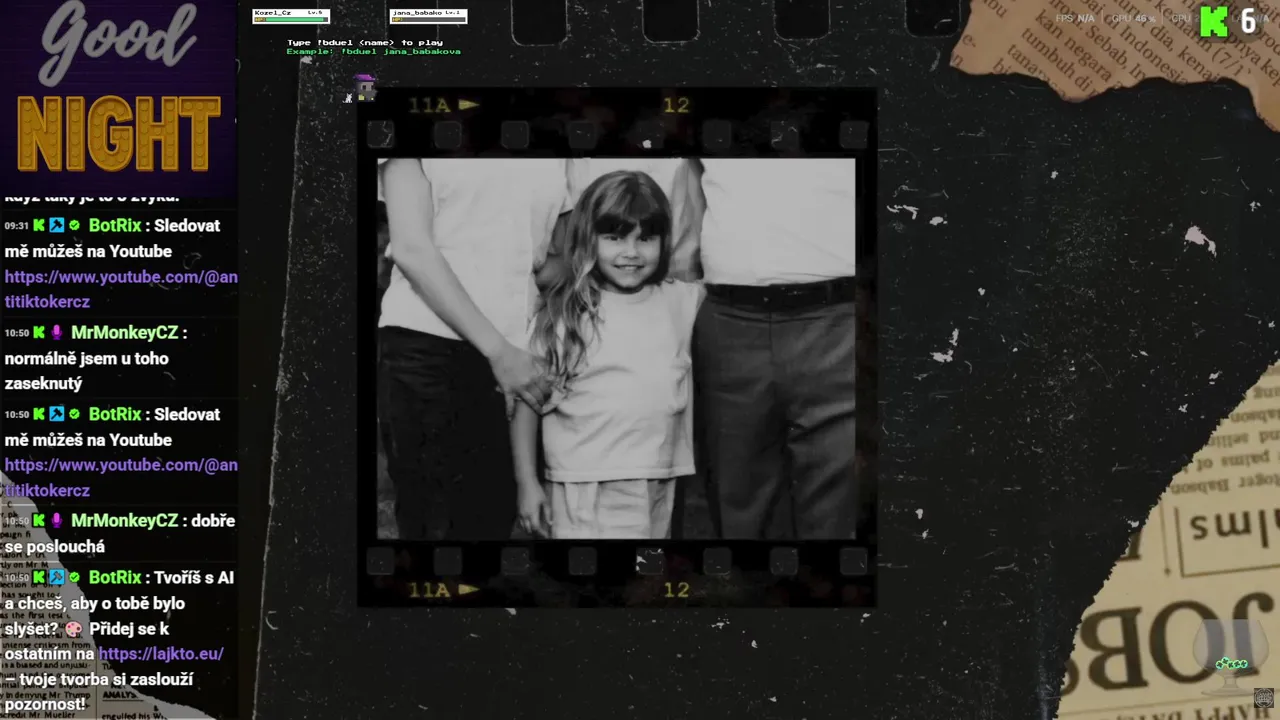
Task: Click BotRix username on 'Tvoříš s AI' message
Action: 115,578
